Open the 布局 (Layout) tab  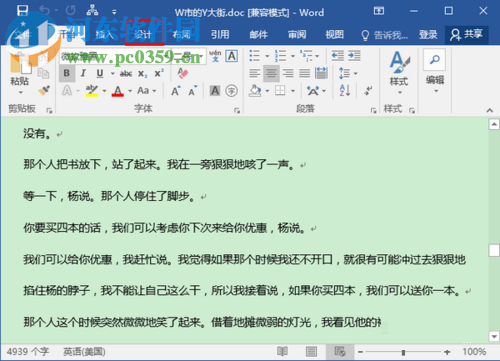[x=181, y=34]
